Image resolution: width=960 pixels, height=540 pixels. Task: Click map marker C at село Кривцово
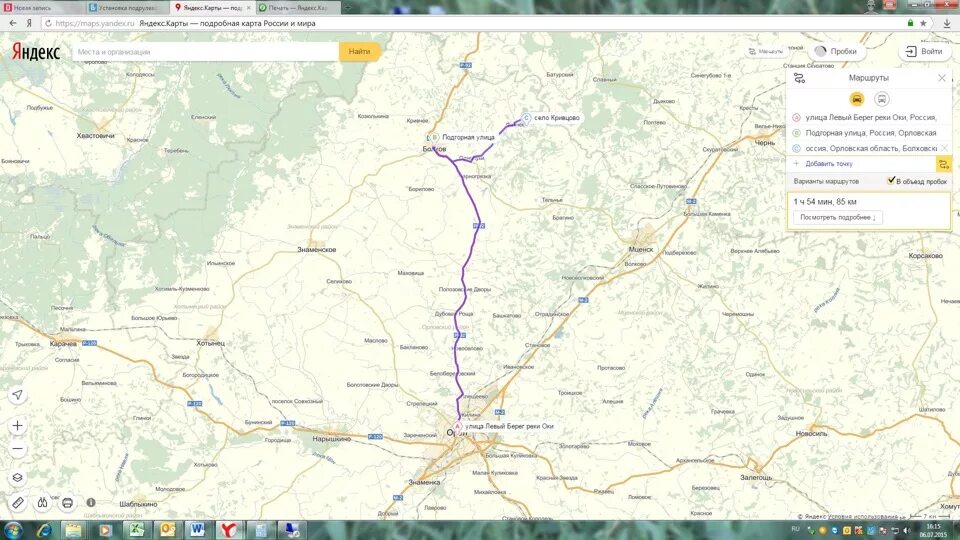(x=526, y=118)
